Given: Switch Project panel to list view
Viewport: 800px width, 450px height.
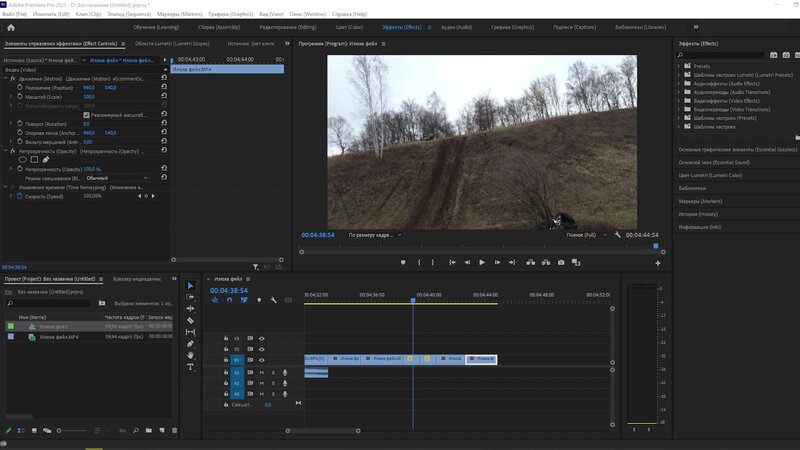Looking at the screenshot, I should point(21,431).
